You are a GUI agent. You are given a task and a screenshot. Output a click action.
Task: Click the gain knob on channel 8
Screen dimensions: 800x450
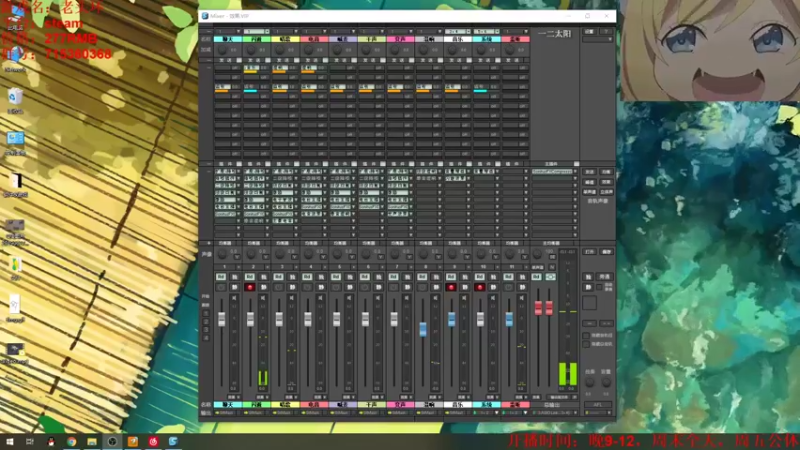[x=423, y=50]
